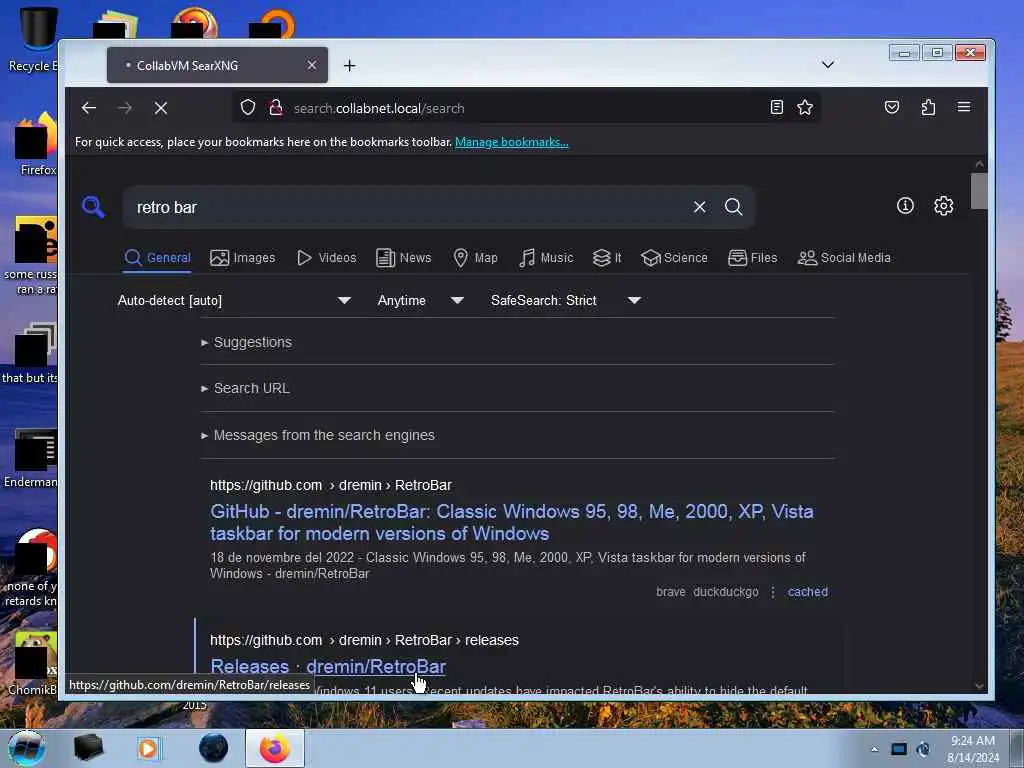
Task: Select the Enderman desktop icon
Action: point(31,458)
